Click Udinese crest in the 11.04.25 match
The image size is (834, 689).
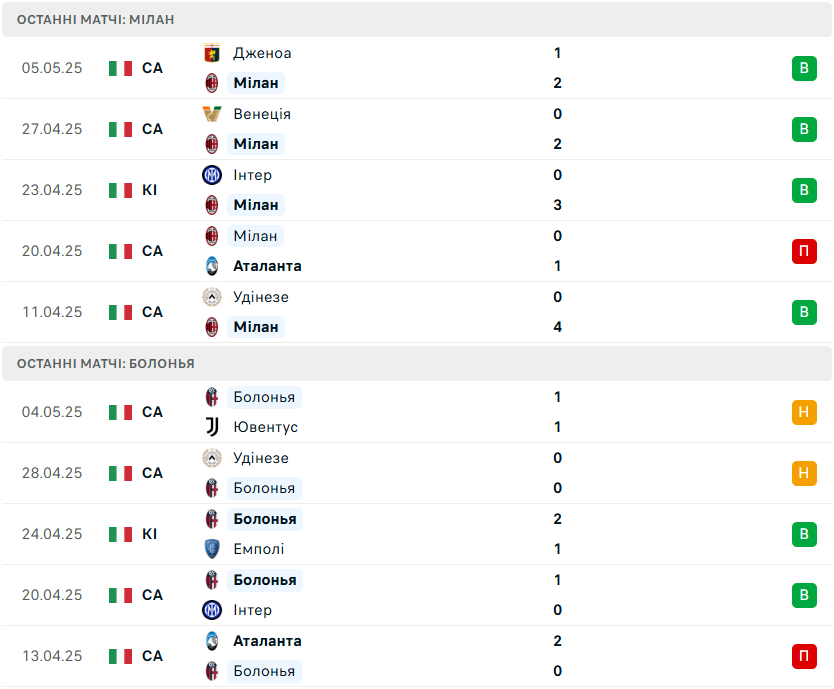[211, 297]
